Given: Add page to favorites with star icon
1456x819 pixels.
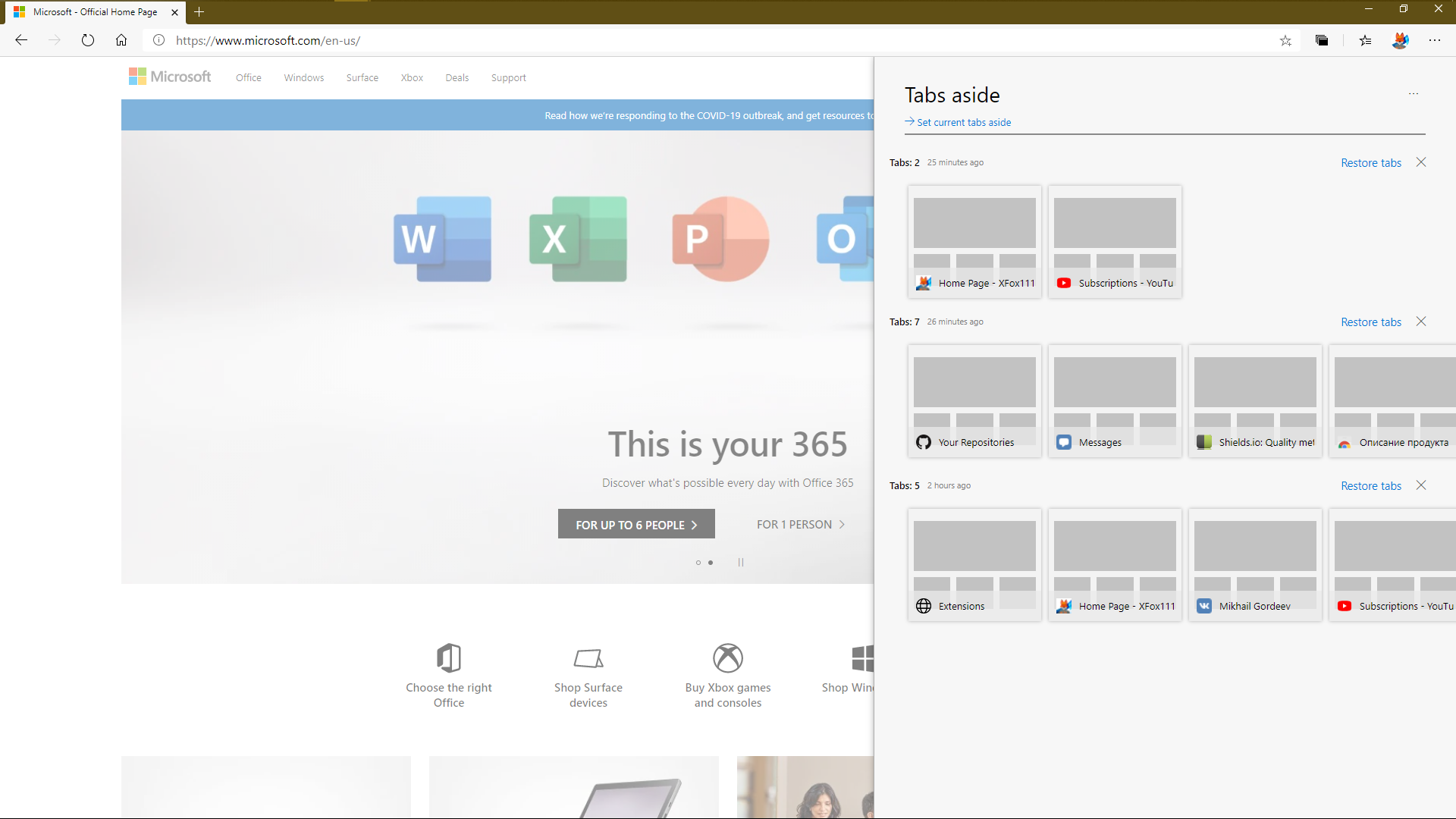Looking at the screenshot, I should (x=1285, y=41).
